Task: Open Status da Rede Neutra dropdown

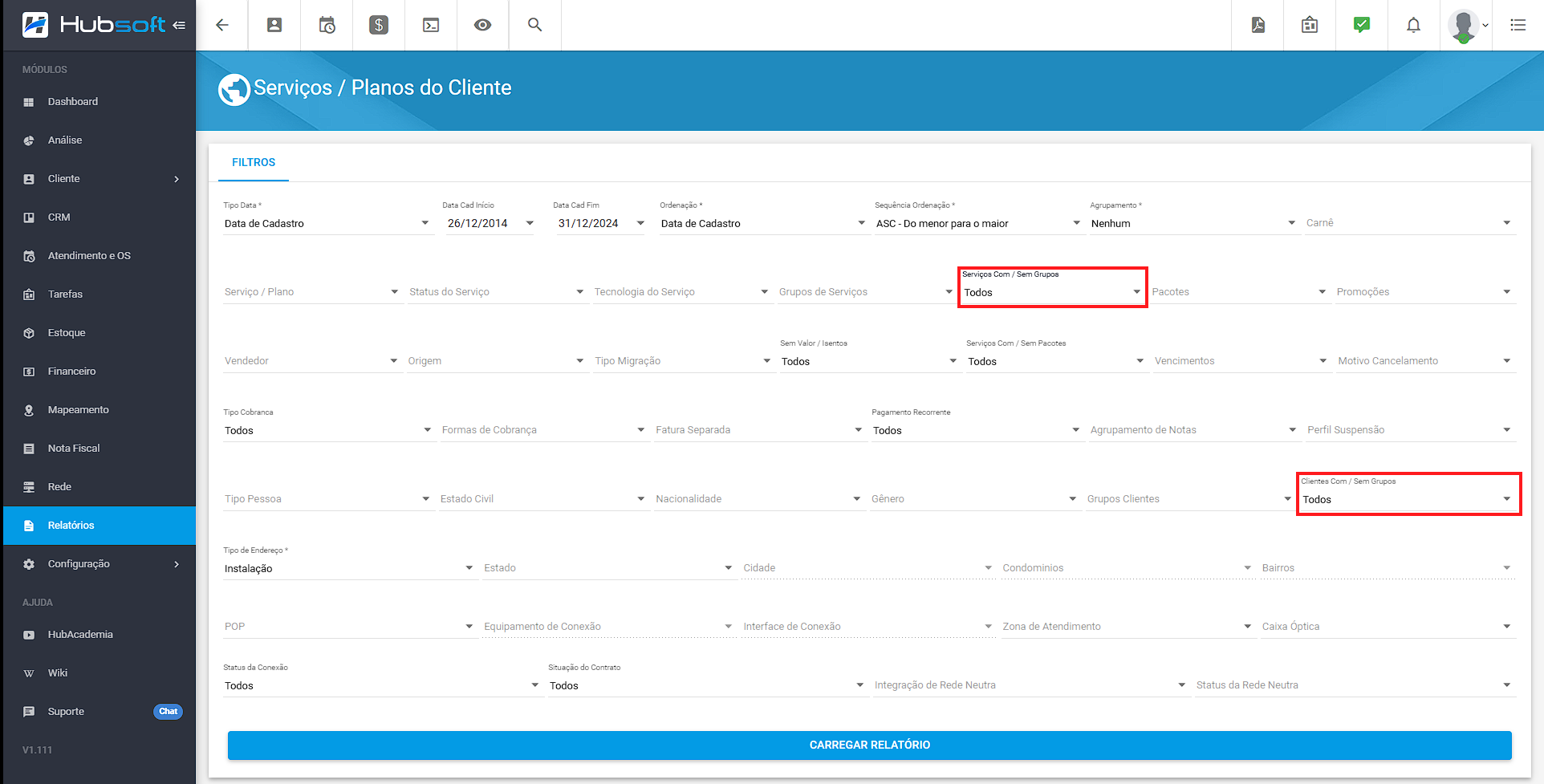Action: point(1355,685)
